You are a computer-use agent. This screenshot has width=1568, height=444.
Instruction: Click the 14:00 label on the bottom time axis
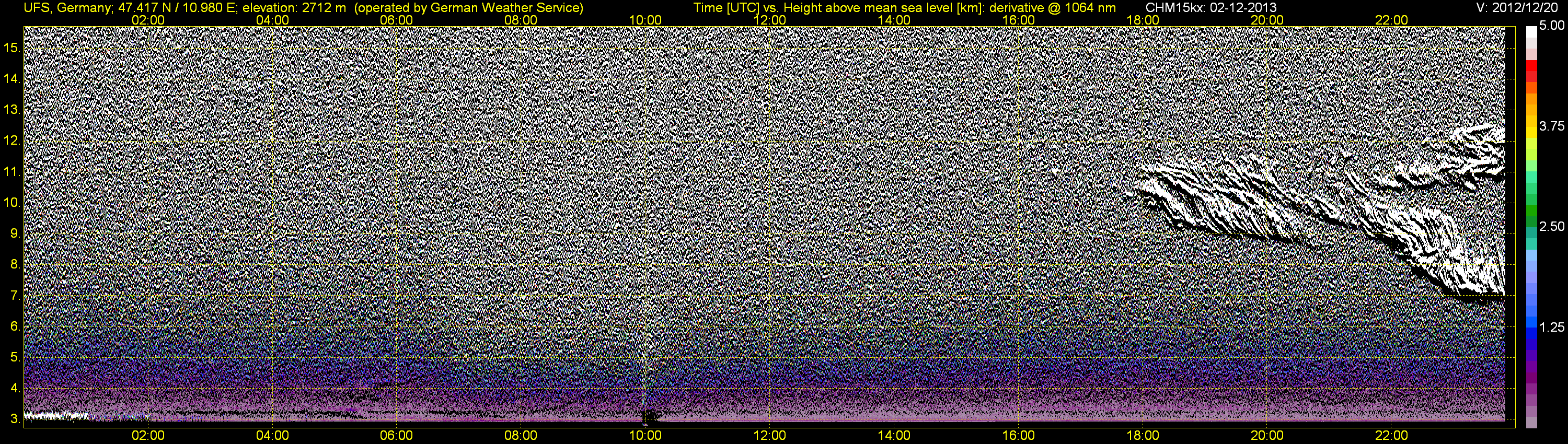click(x=894, y=436)
